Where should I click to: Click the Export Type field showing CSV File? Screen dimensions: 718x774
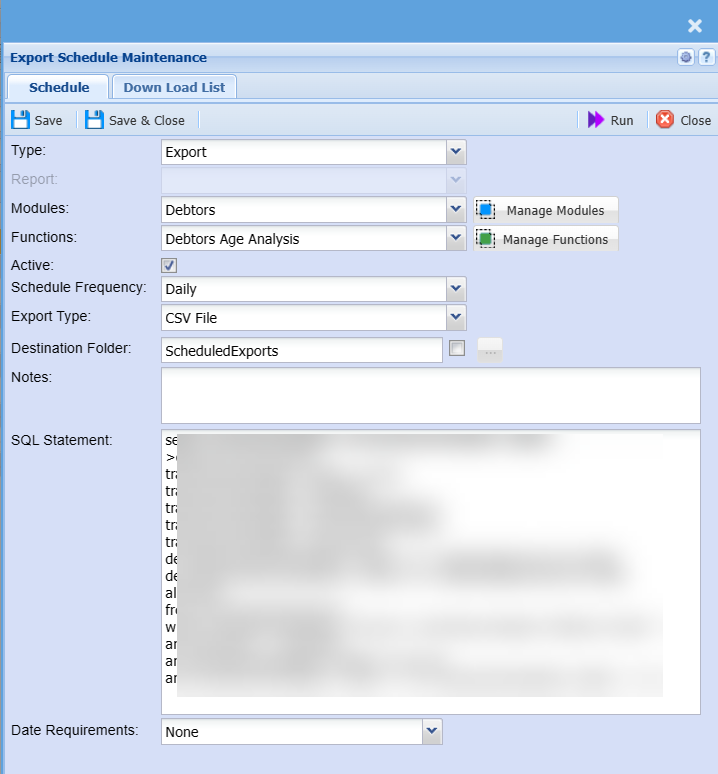click(304, 318)
